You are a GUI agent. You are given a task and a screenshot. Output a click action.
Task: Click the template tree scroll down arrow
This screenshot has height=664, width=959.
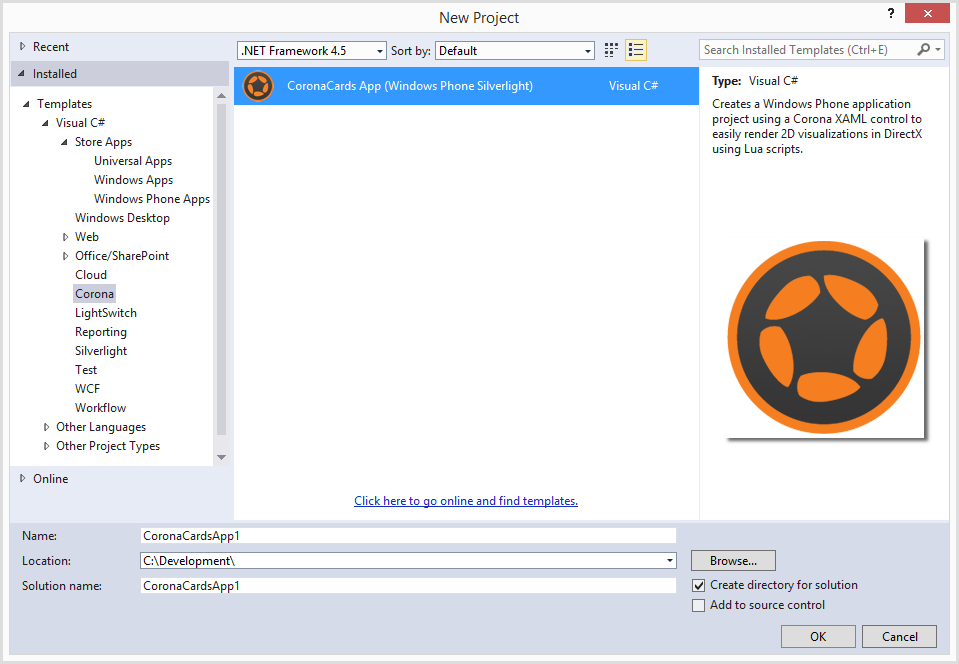click(x=221, y=457)
